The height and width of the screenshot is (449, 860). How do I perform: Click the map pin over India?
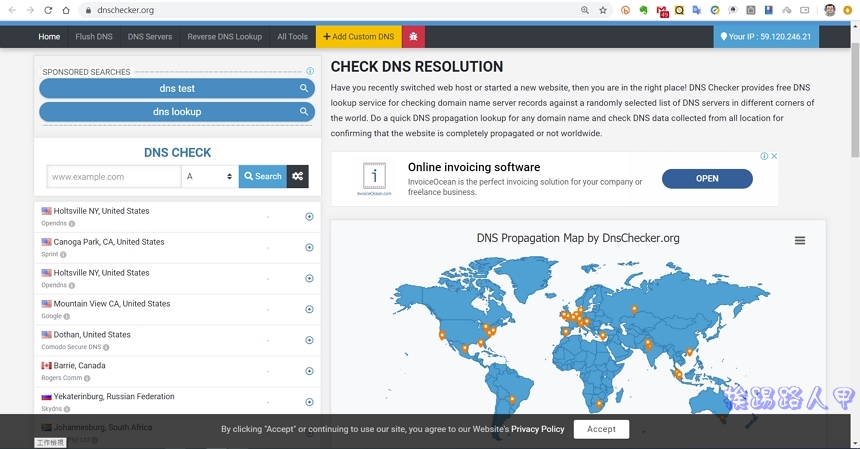coord(648,344)
